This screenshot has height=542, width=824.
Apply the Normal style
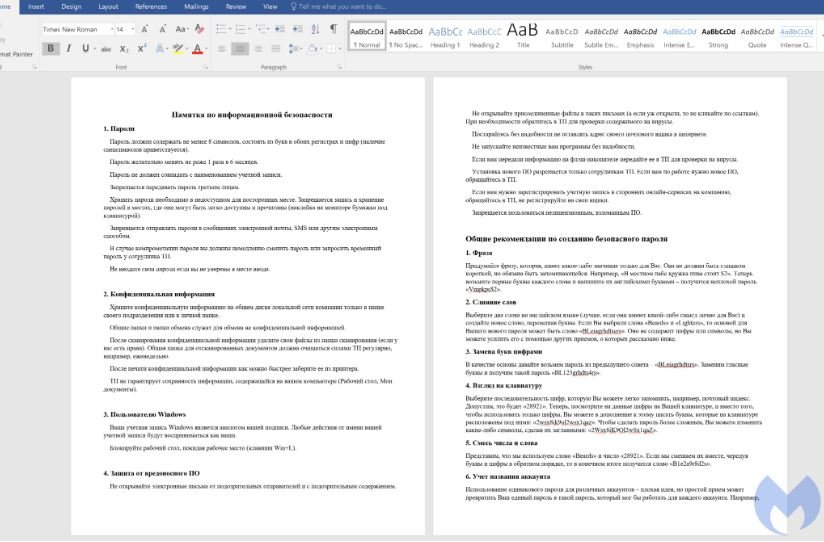point(367,37)
